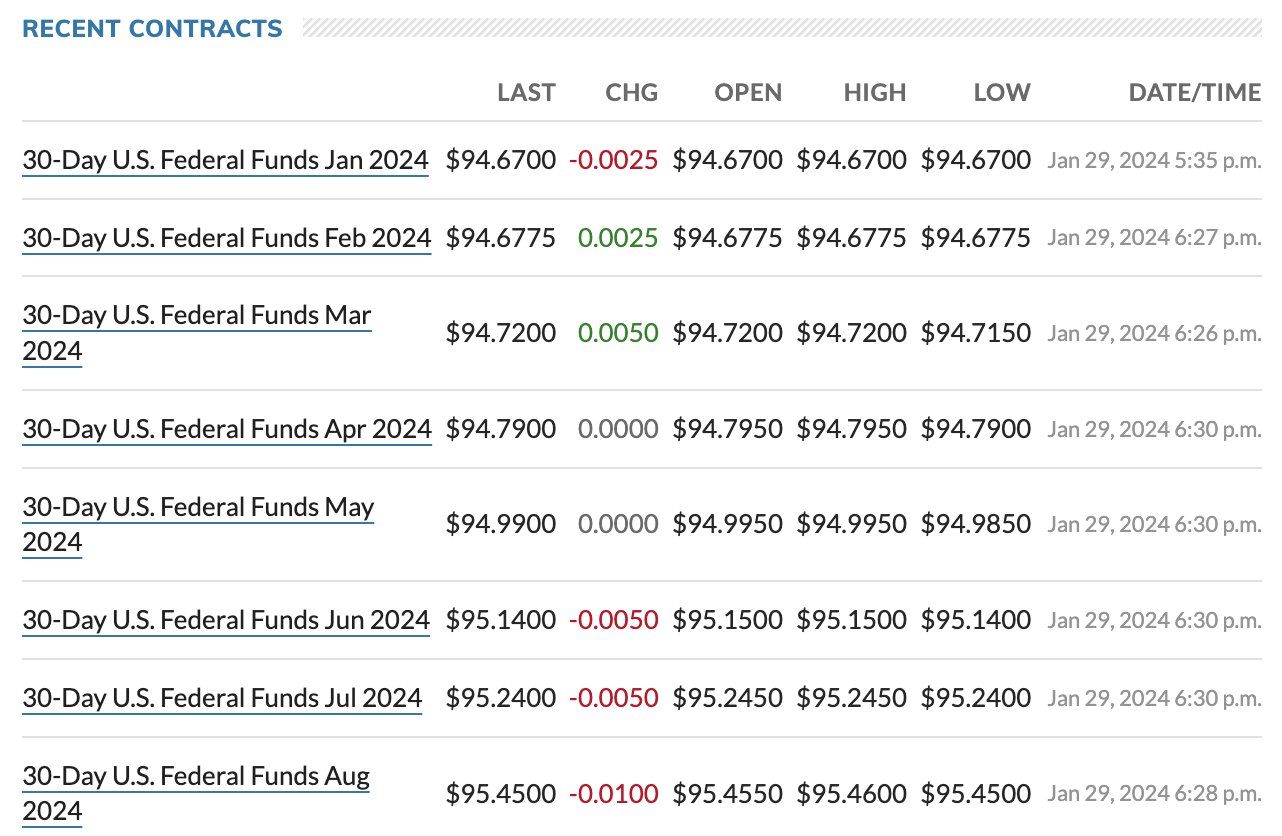Select the Jun 2024 last price $95.1400
Viewport: 1282px width, 836px height.
click(501, 620)
